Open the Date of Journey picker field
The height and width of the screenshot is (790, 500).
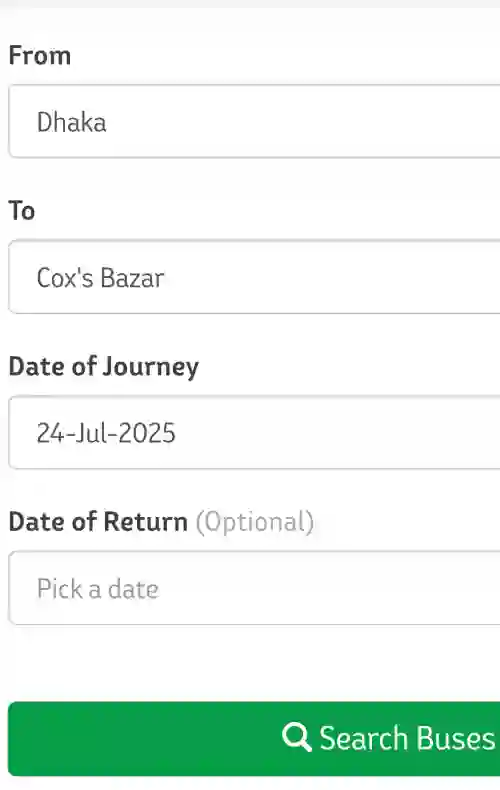[255, 432]
